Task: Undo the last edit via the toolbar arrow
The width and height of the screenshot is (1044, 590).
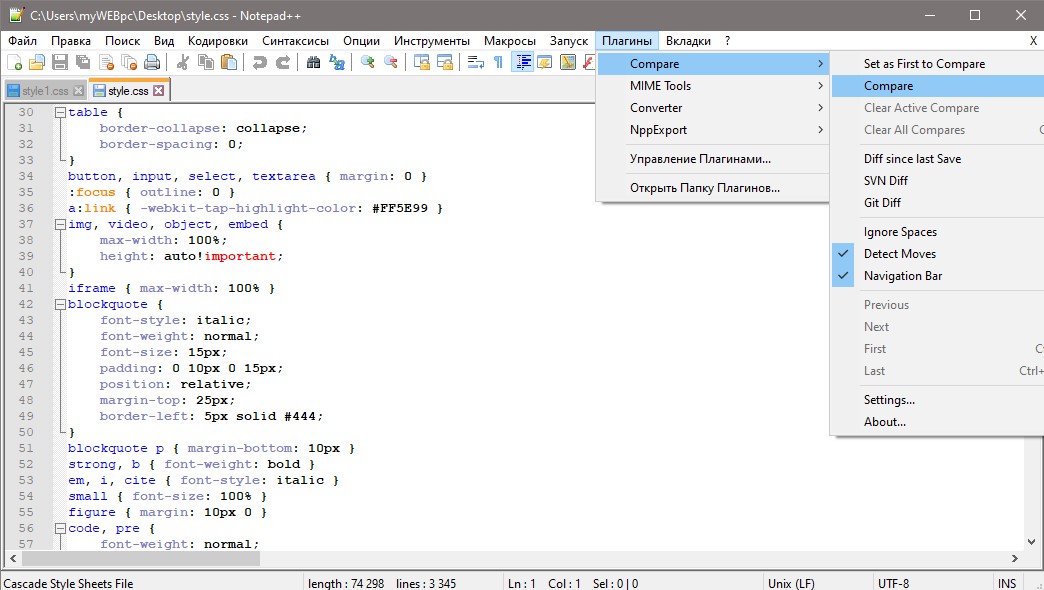Action: [259, 63]
